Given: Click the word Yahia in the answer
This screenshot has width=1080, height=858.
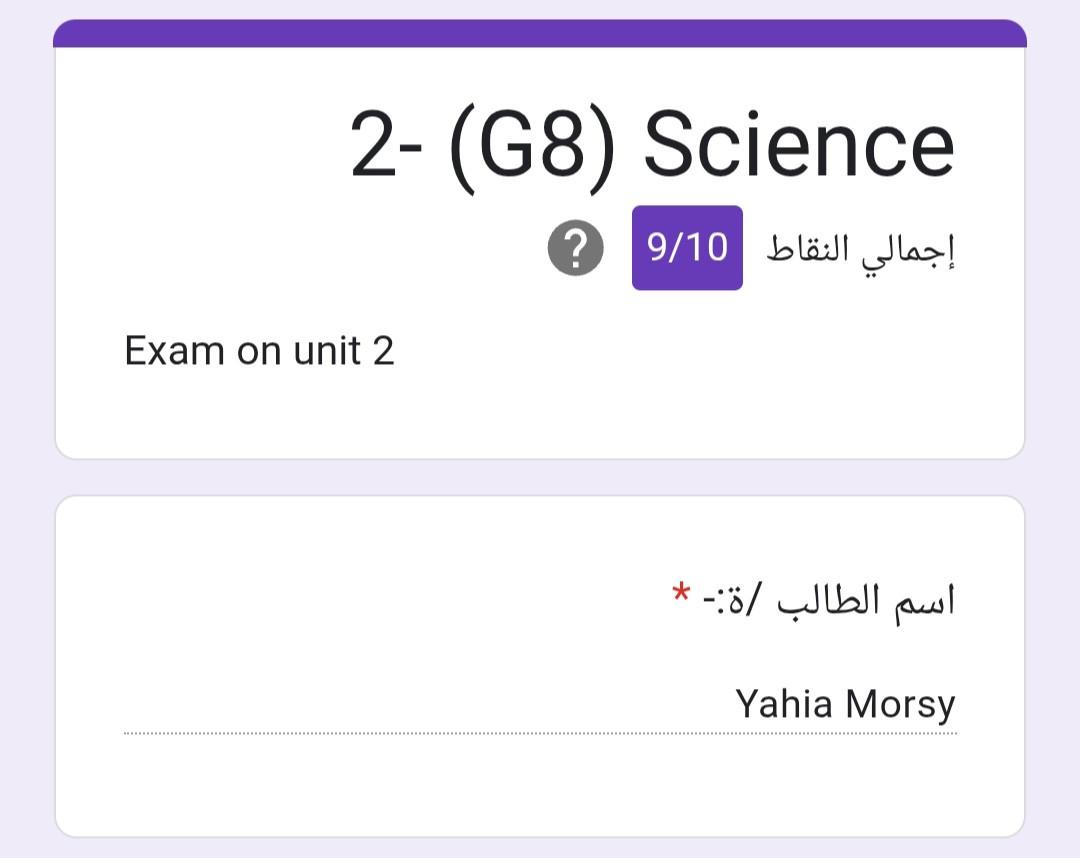Looking at the screenshot, I should (783, 704).
